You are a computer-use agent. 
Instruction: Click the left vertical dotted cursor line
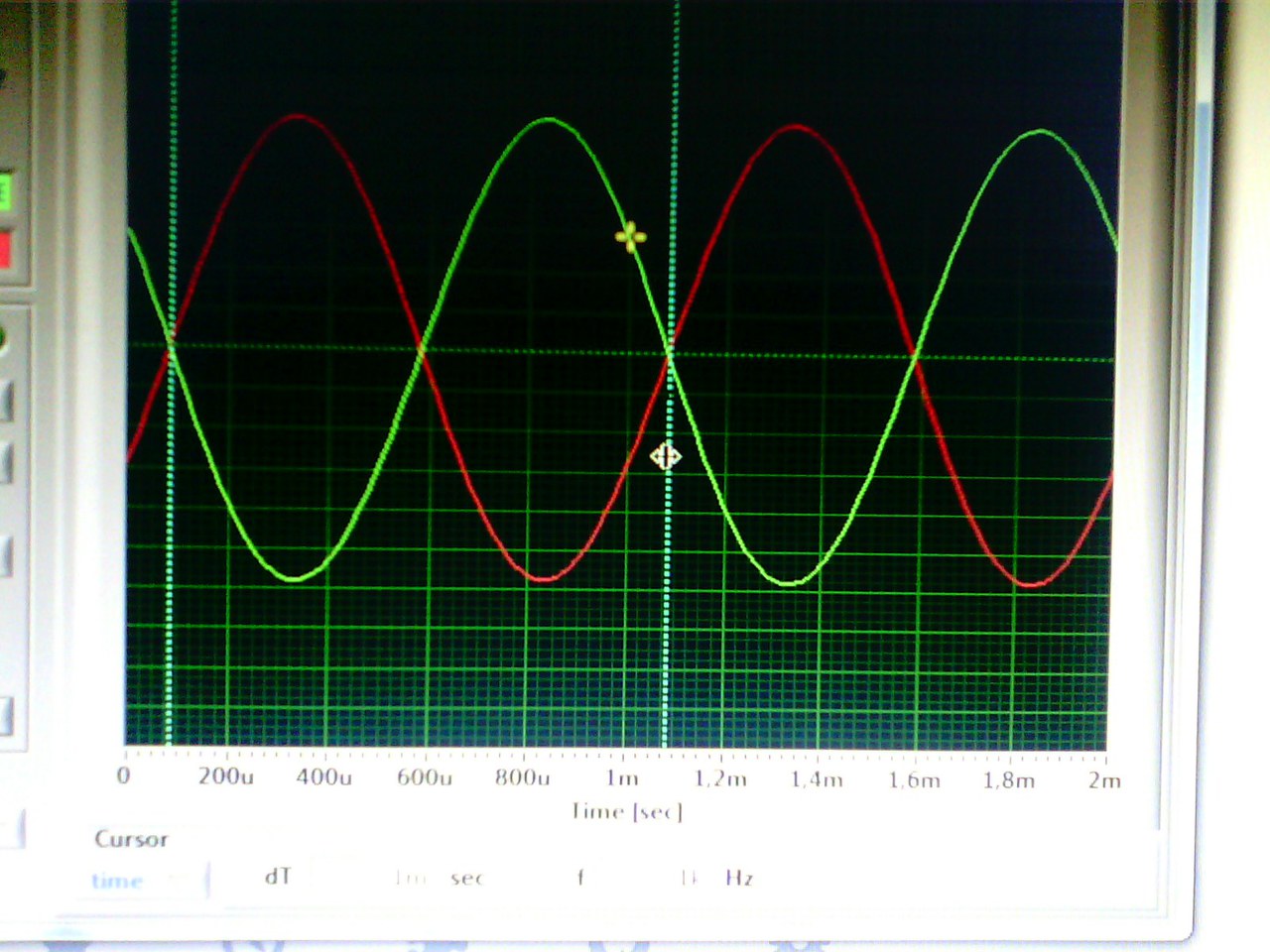(x=171, y=372)
